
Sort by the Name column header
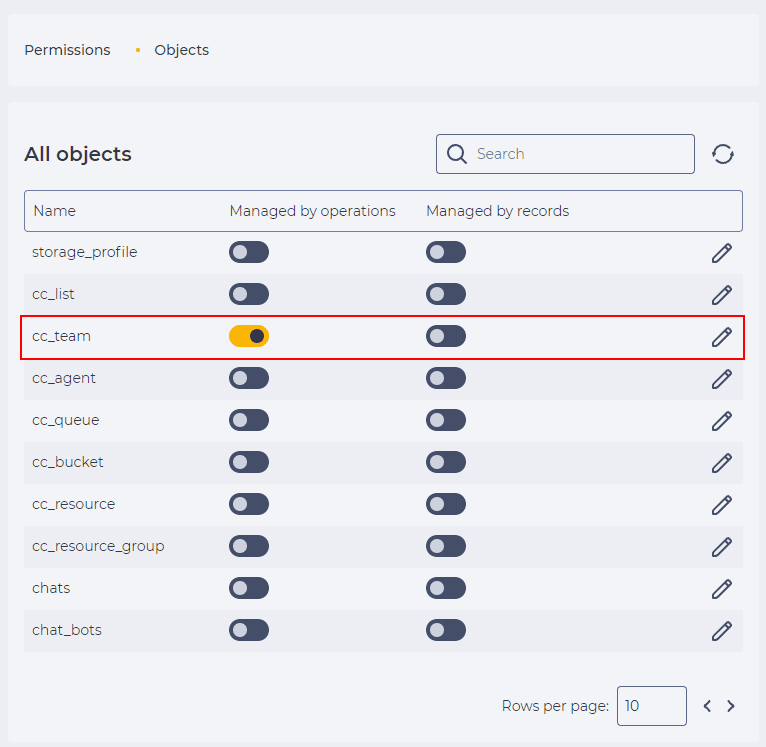[x=54, y=211]
